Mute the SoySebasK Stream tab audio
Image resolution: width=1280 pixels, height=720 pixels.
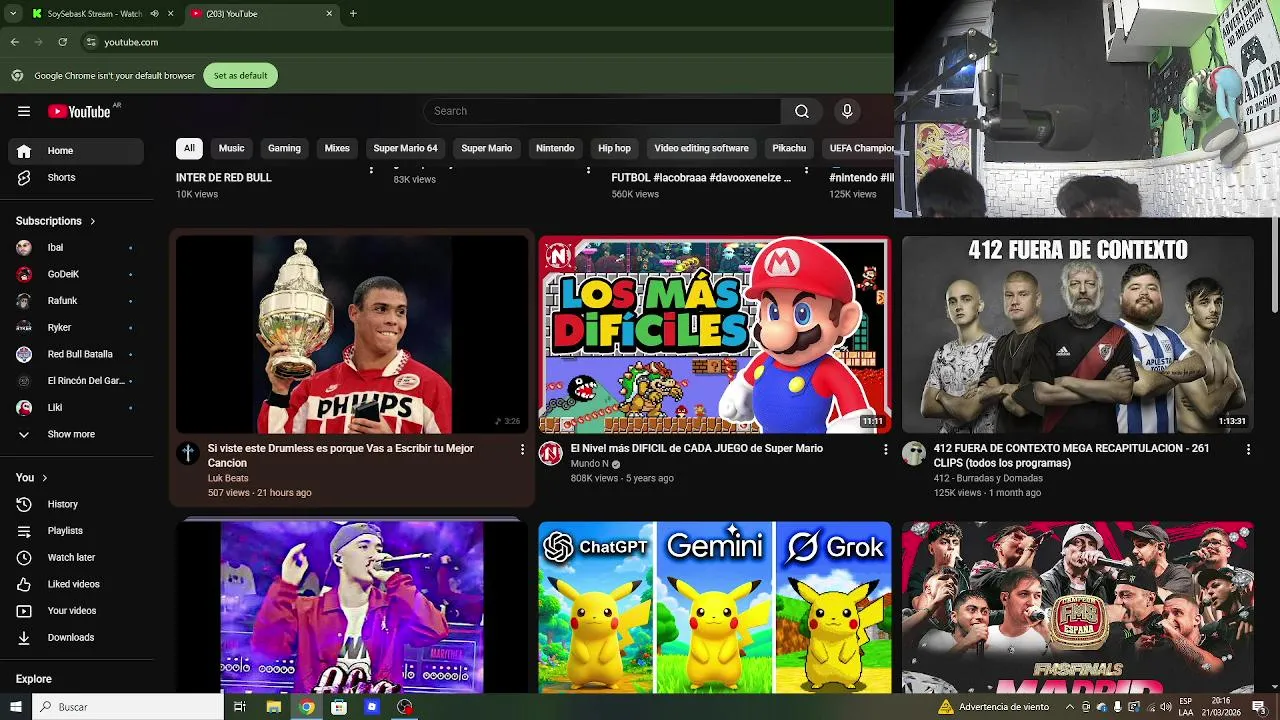point(154,14)
